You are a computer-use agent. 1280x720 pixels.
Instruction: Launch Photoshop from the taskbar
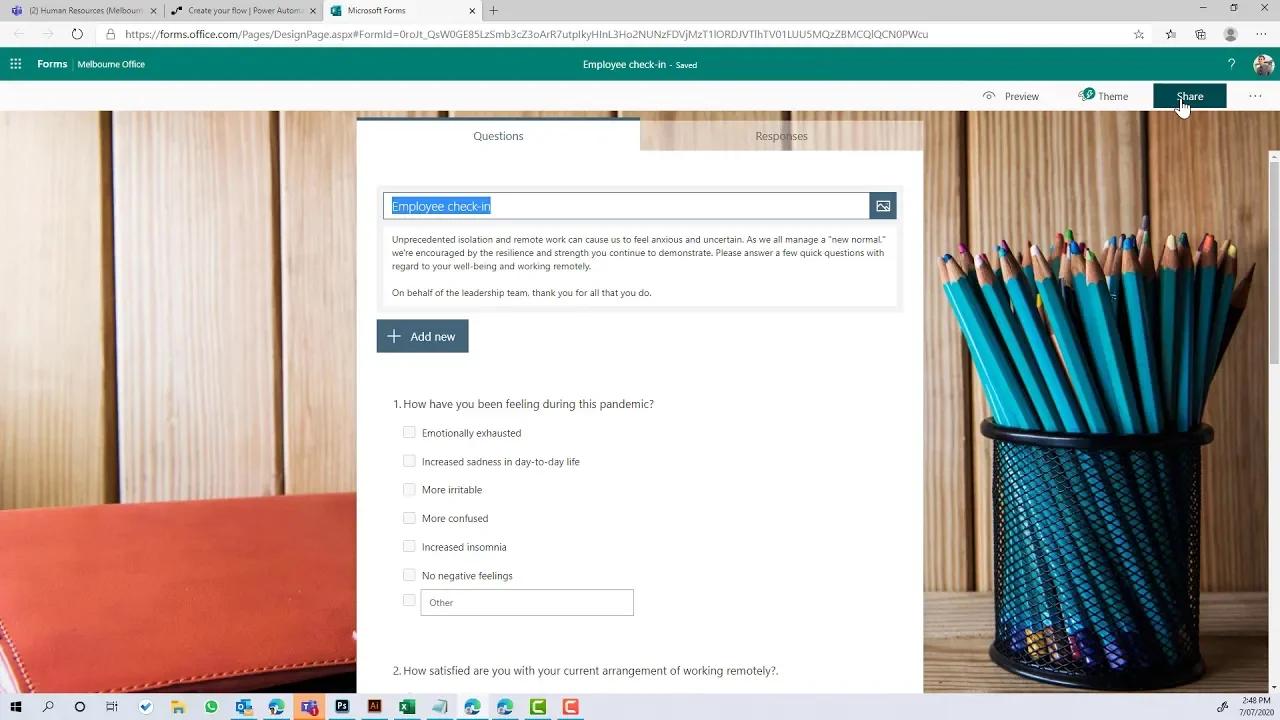[341, 707]
